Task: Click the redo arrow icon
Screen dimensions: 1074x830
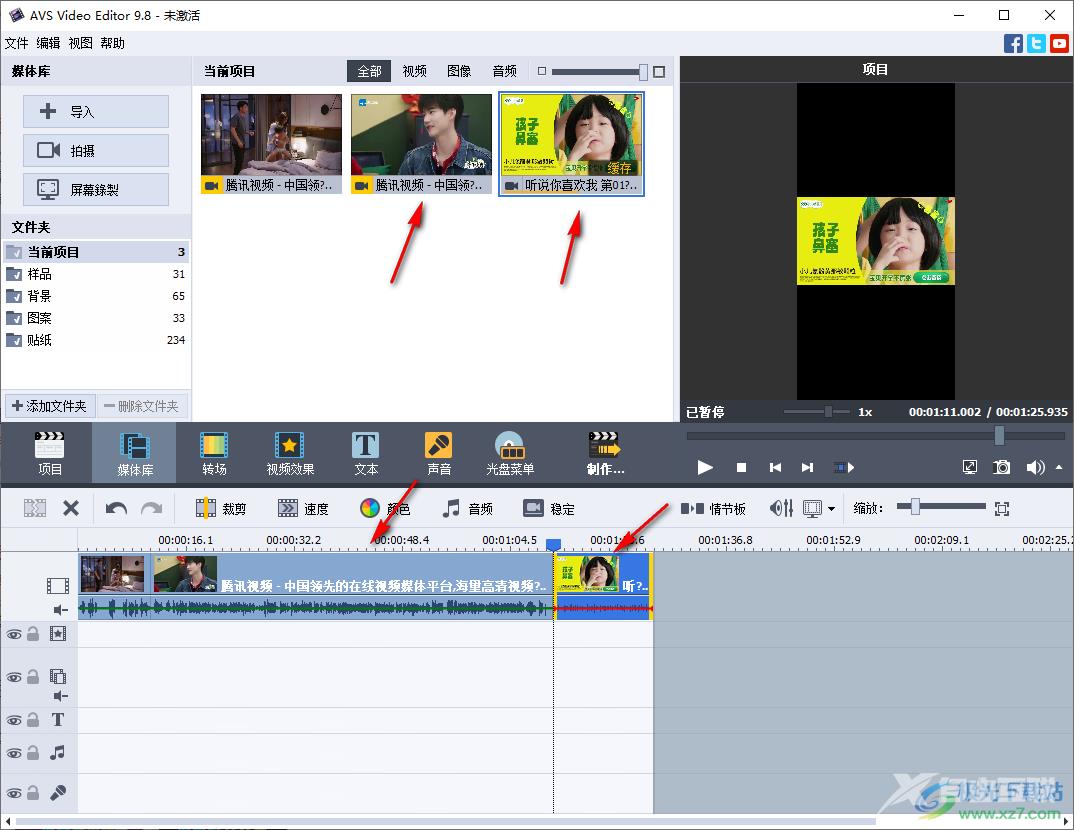Action: pos(151,508)
